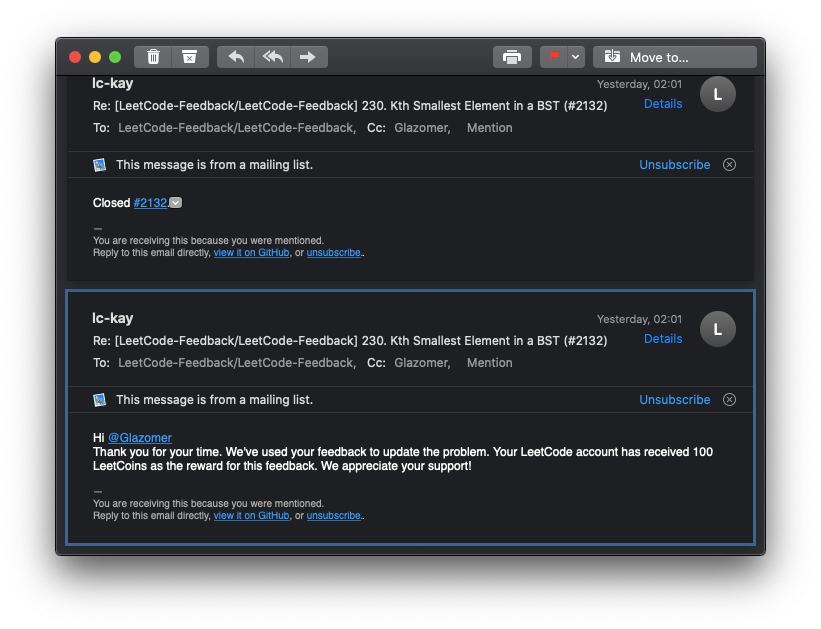The image size is (821, 629).
Task: Click Glazomer Cc recipient in first message
Action: 422,128
